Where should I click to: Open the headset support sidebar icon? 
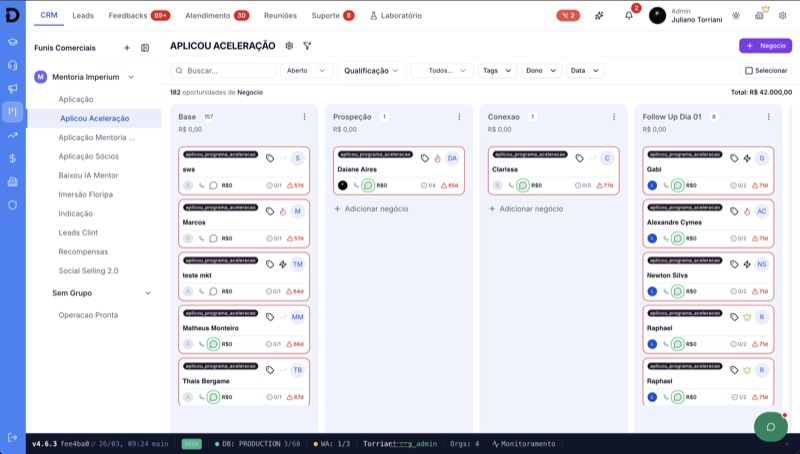[x=12, y=65]
